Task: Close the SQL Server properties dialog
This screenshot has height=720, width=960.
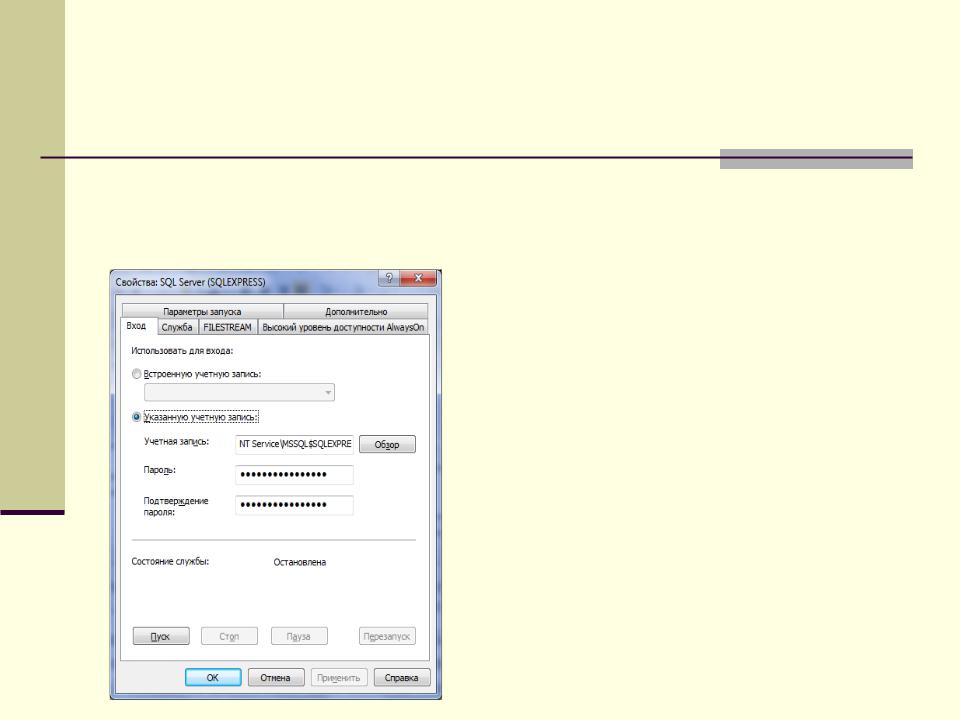Action: (418, 278)
